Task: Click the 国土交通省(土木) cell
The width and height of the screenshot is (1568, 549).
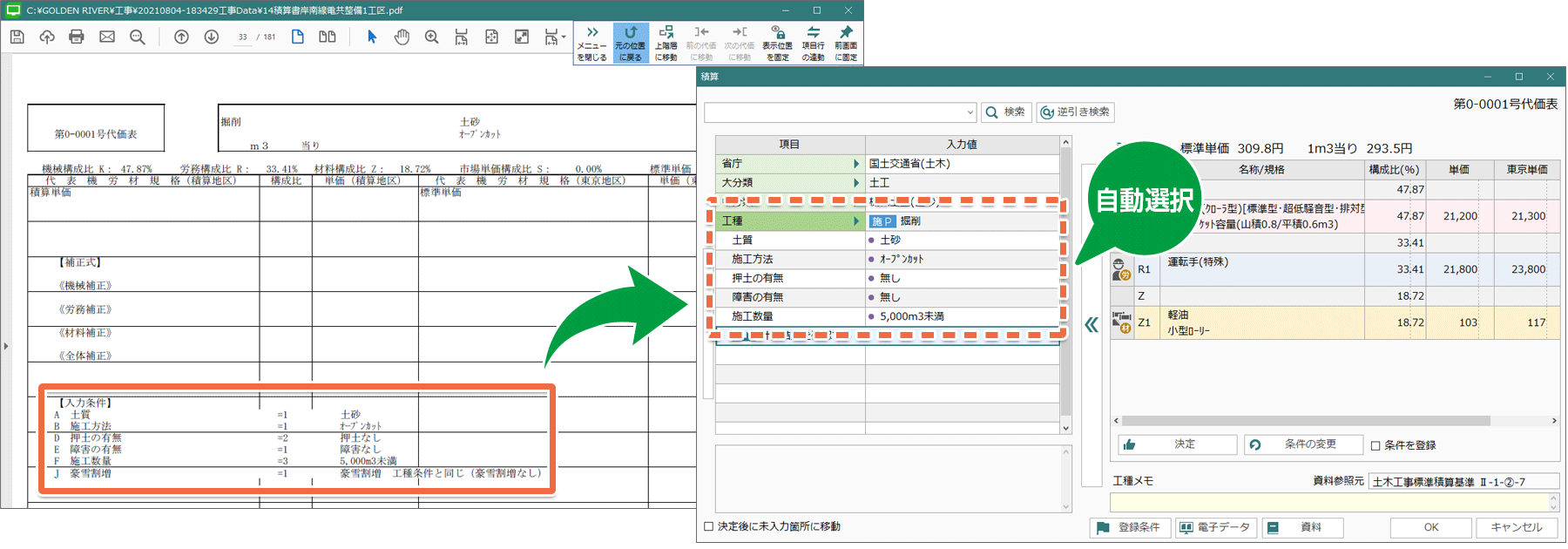Action: point(962,163)
